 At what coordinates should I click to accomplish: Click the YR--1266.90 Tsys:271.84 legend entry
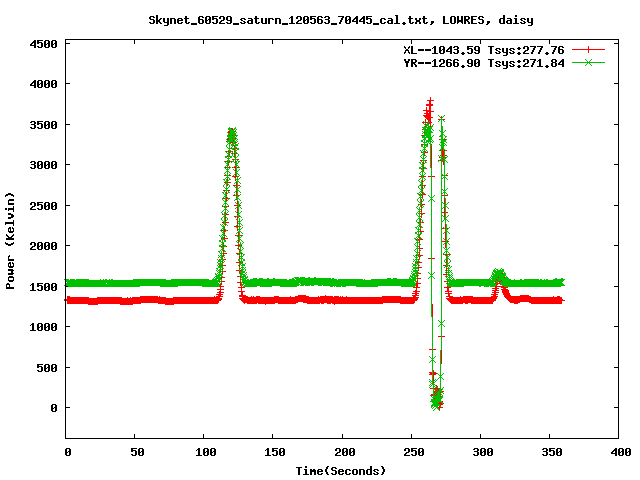(x=484, y=63)
